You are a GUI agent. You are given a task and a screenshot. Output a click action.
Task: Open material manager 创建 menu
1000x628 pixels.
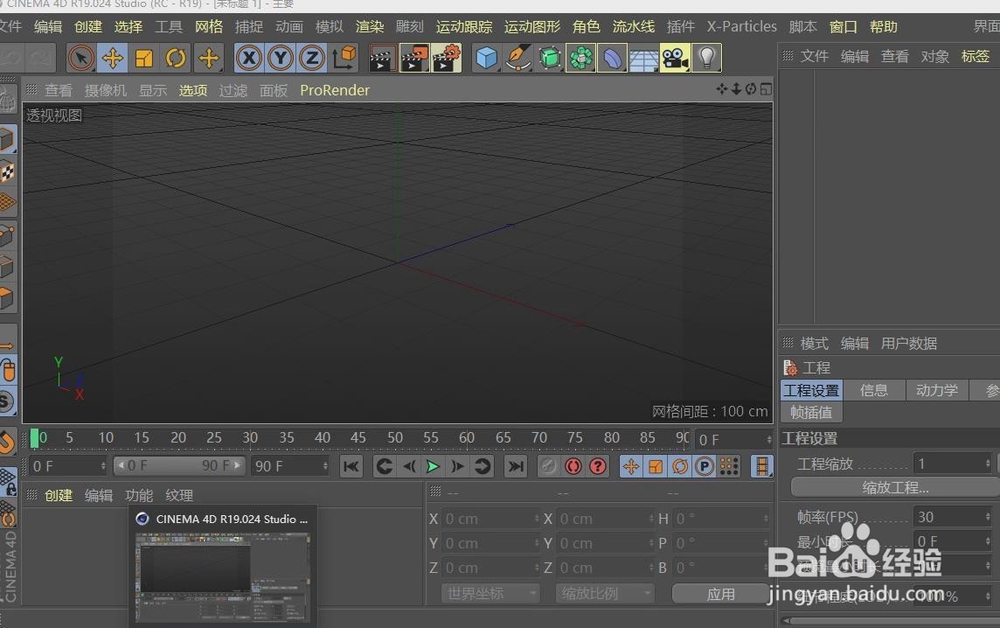tap(59, 495)
